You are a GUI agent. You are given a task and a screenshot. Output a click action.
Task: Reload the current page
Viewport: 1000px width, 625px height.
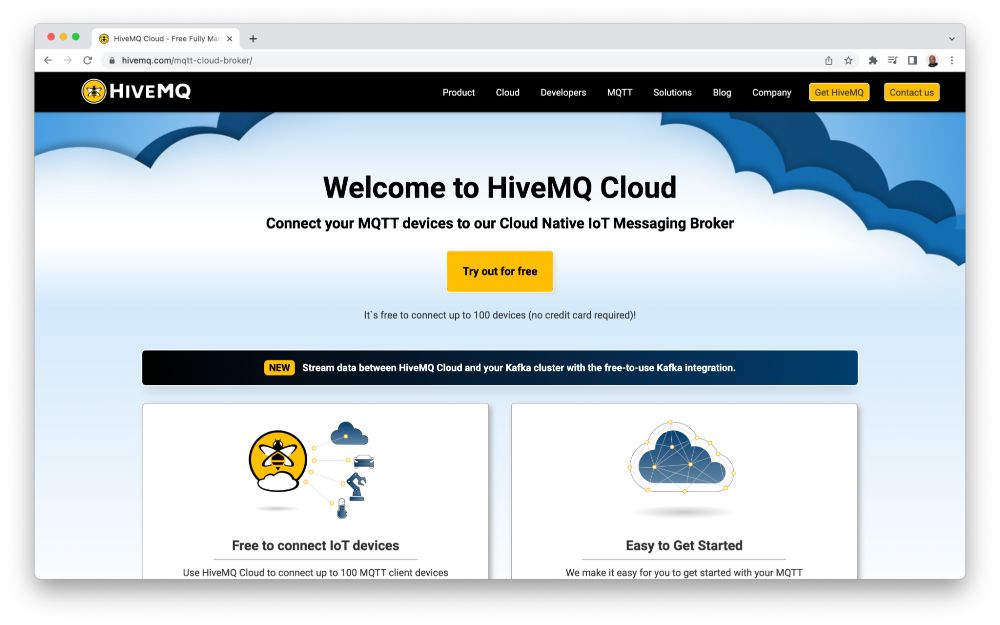[x=87, y=60]
